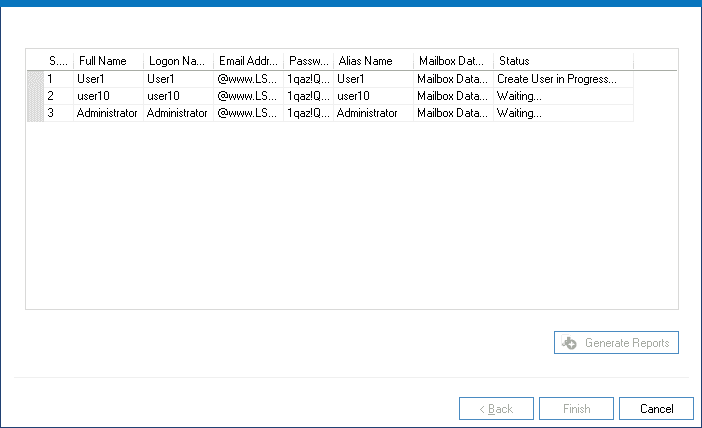Click the password cell in user10 row
Viewport: 702px width, 428px height.
tap(308, 96)
